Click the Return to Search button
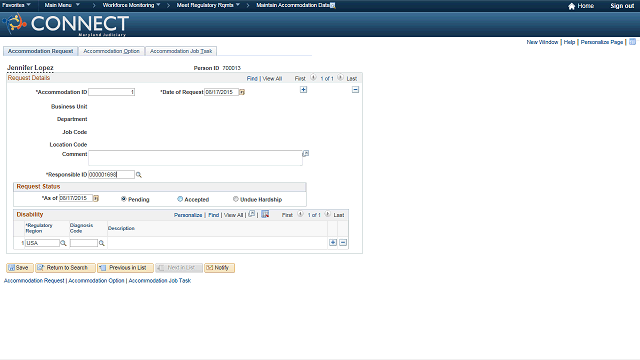640x360 pixels. (x=65, y=268)
